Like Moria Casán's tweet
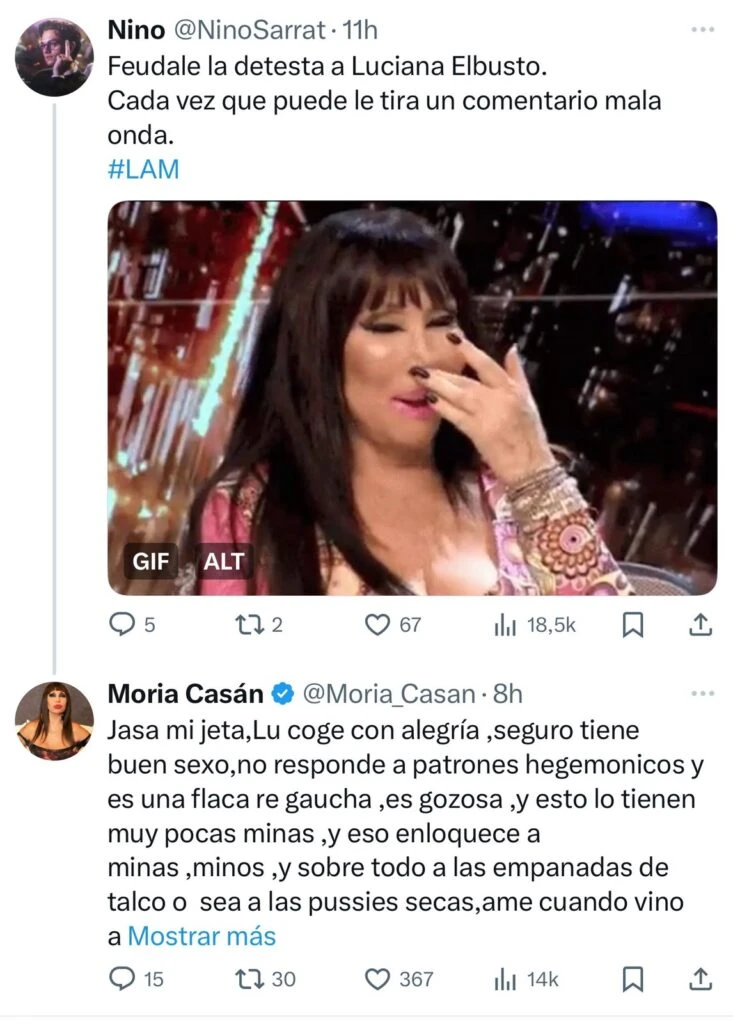Viewport: 733px width, 1024px height. click(377, 979)
